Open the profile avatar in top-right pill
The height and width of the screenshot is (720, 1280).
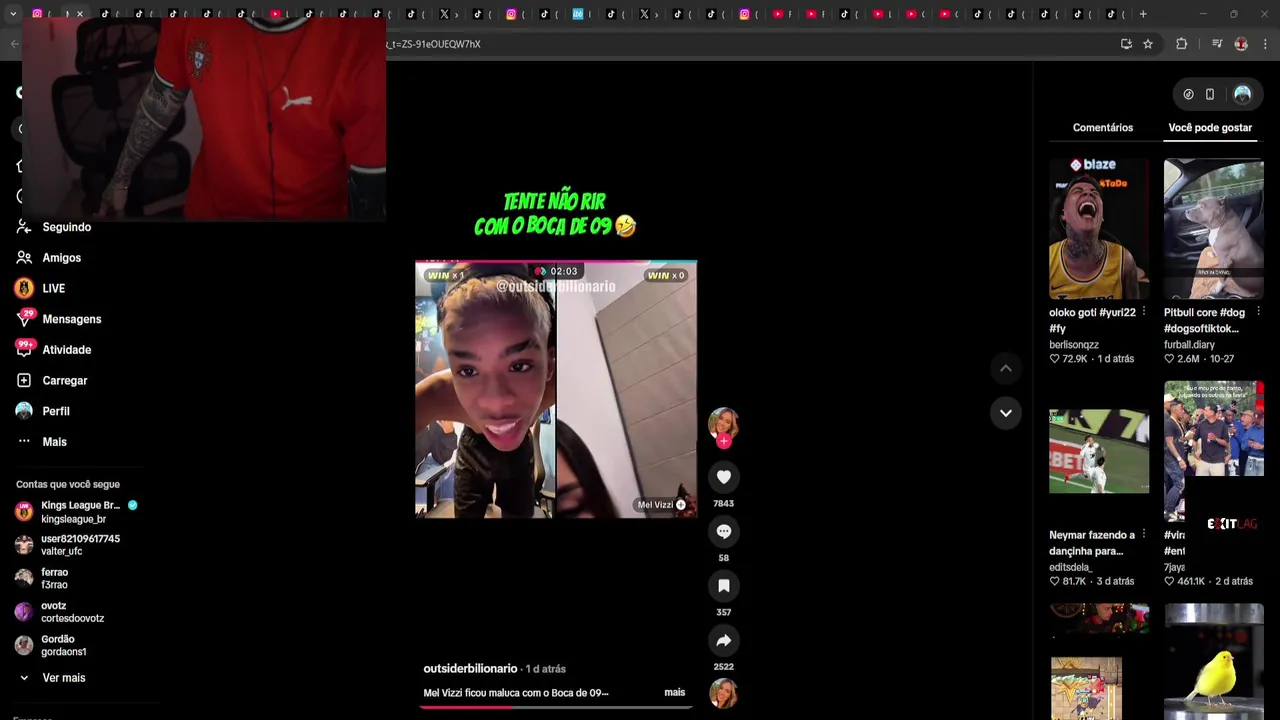[1242, 94]
